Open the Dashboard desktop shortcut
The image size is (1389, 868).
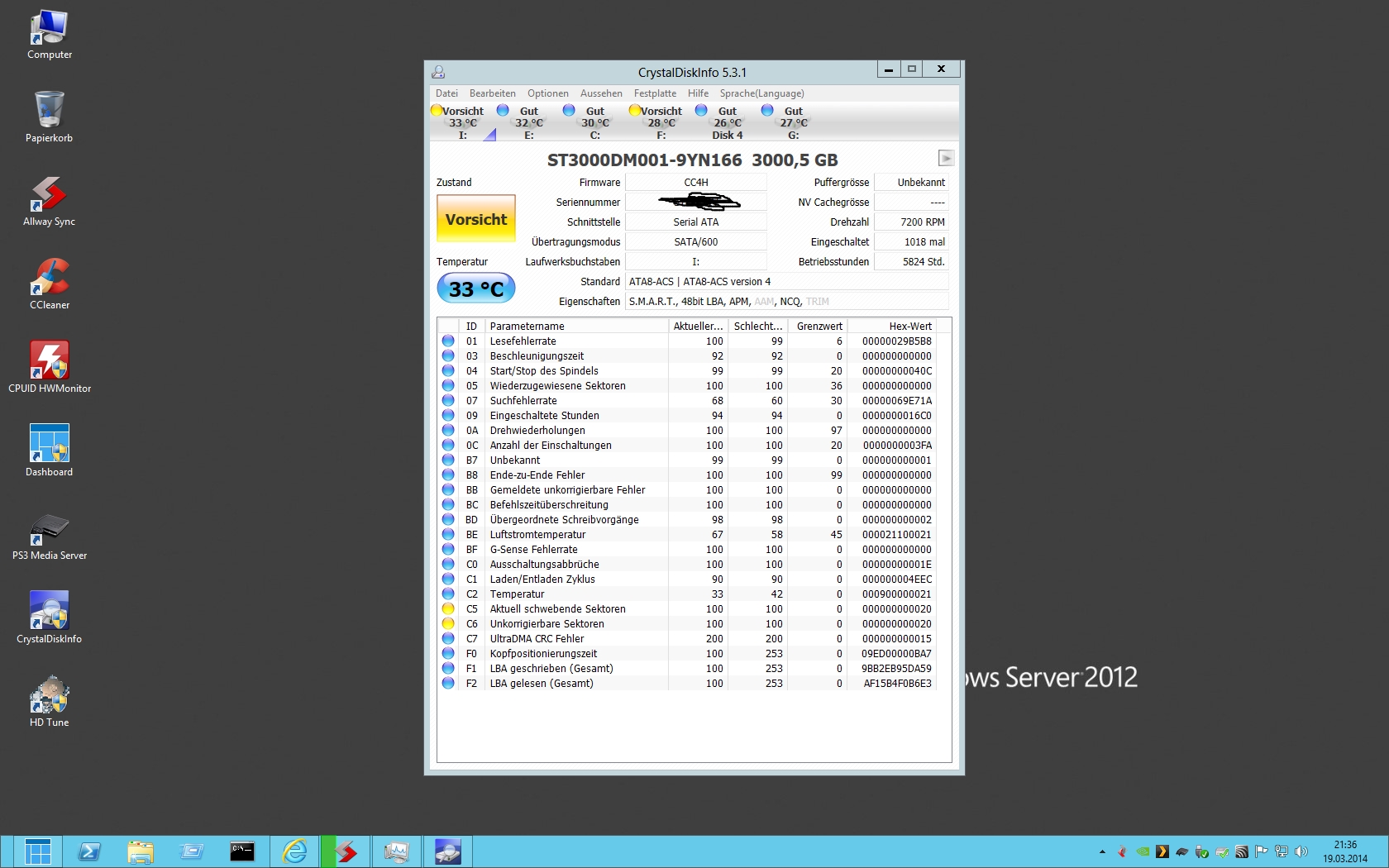coord(49,451)
